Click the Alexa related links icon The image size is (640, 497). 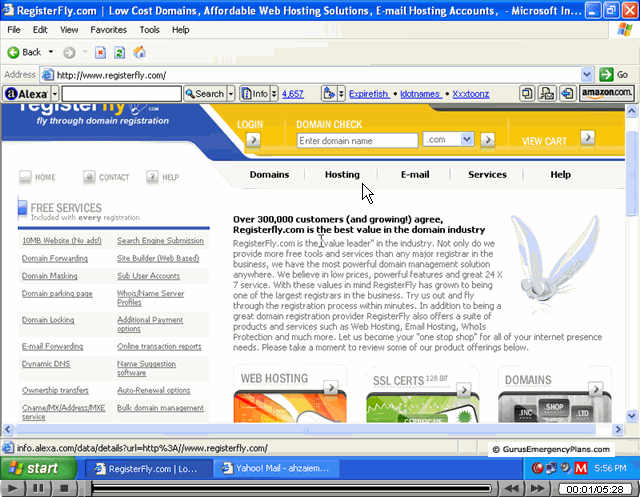pos(329,94)
